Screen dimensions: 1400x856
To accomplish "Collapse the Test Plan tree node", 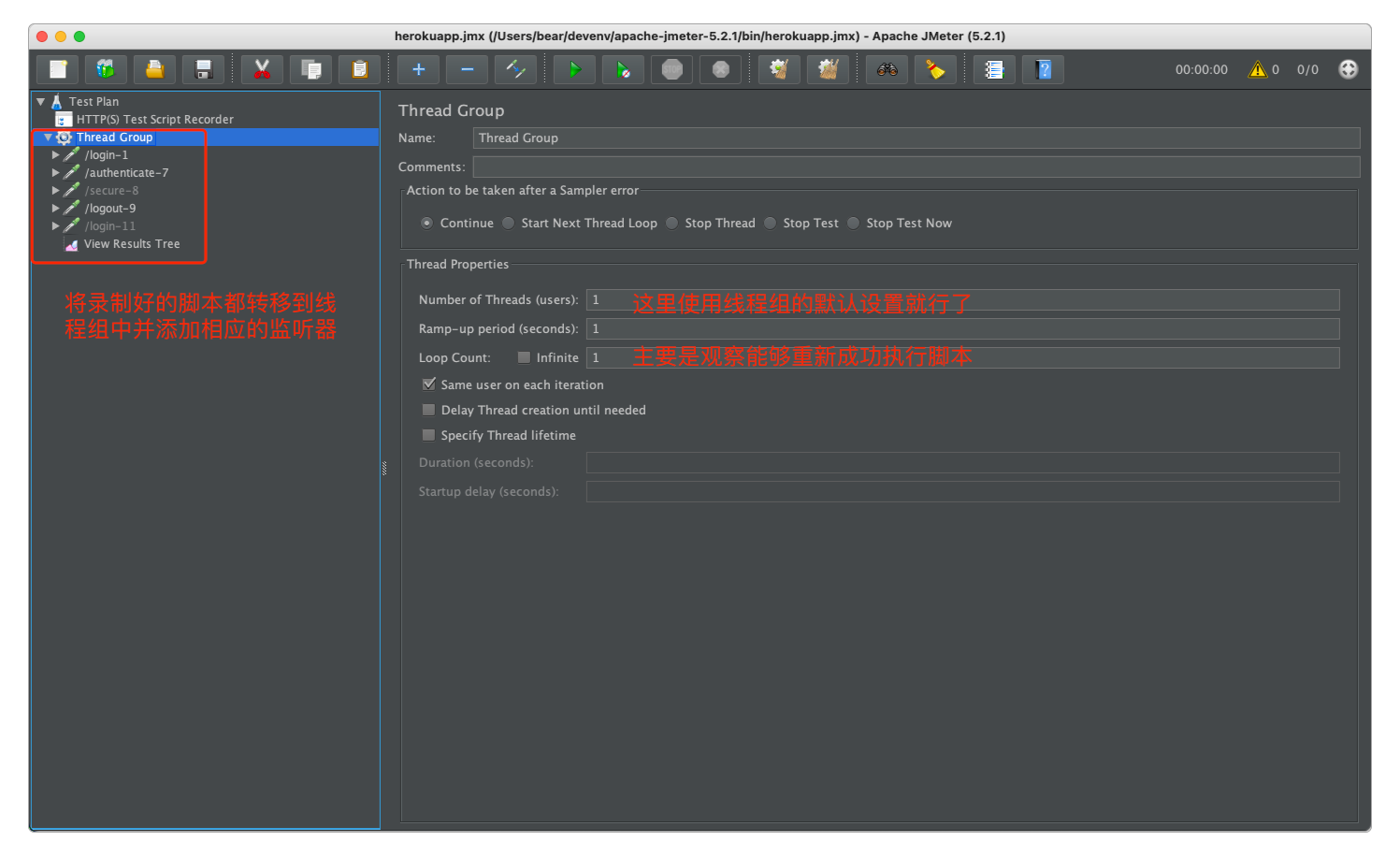I will click(x=40, y=101).
